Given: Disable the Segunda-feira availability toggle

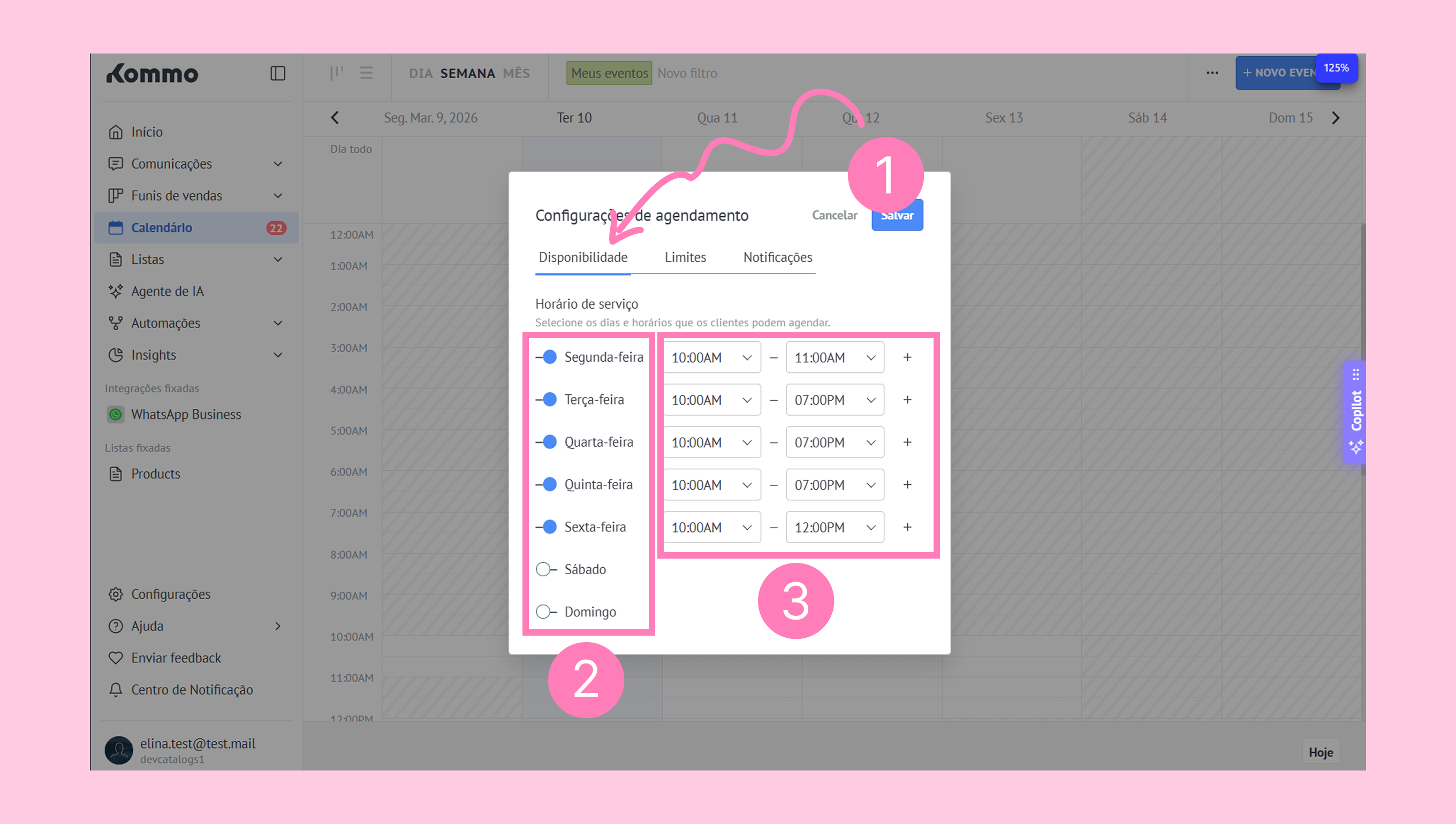Looking at the screenshot, I should (x=547, y=357).
